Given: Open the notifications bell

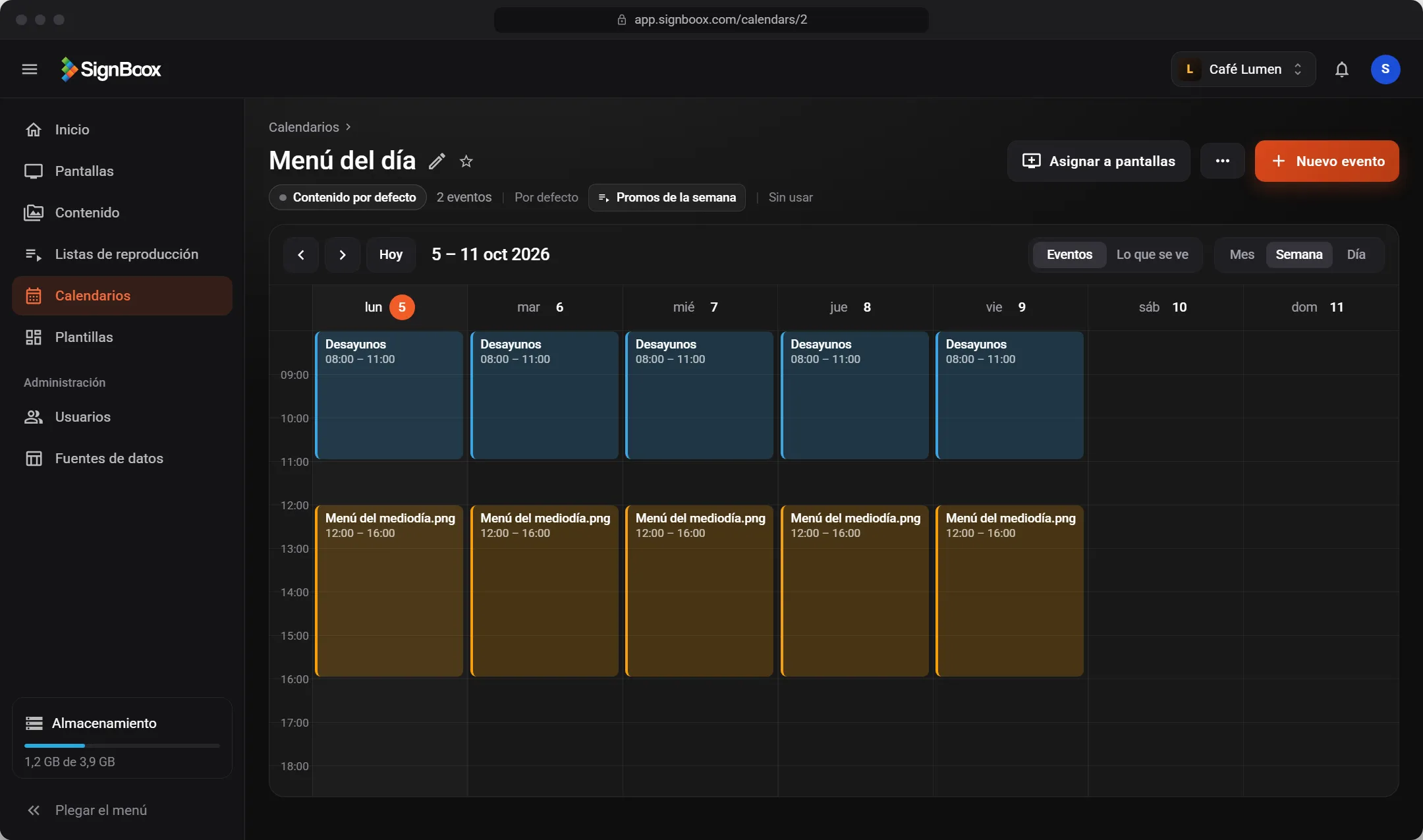Looking at the screenshot, I should pos(1342,69).
